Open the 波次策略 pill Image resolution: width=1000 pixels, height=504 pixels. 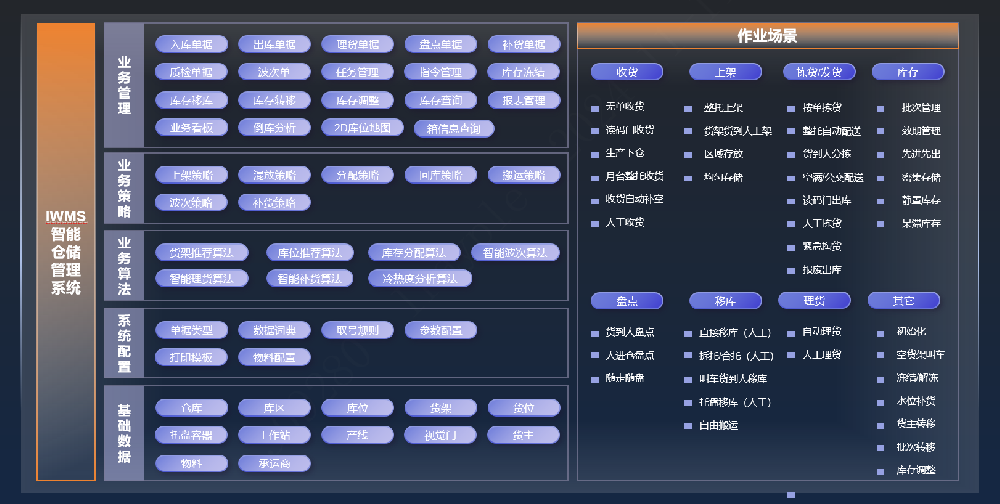click(191, 202)
